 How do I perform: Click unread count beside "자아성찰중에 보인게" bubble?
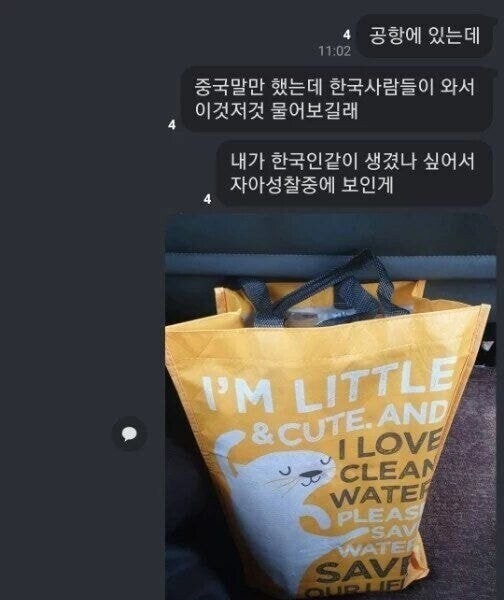pos(207,199)
